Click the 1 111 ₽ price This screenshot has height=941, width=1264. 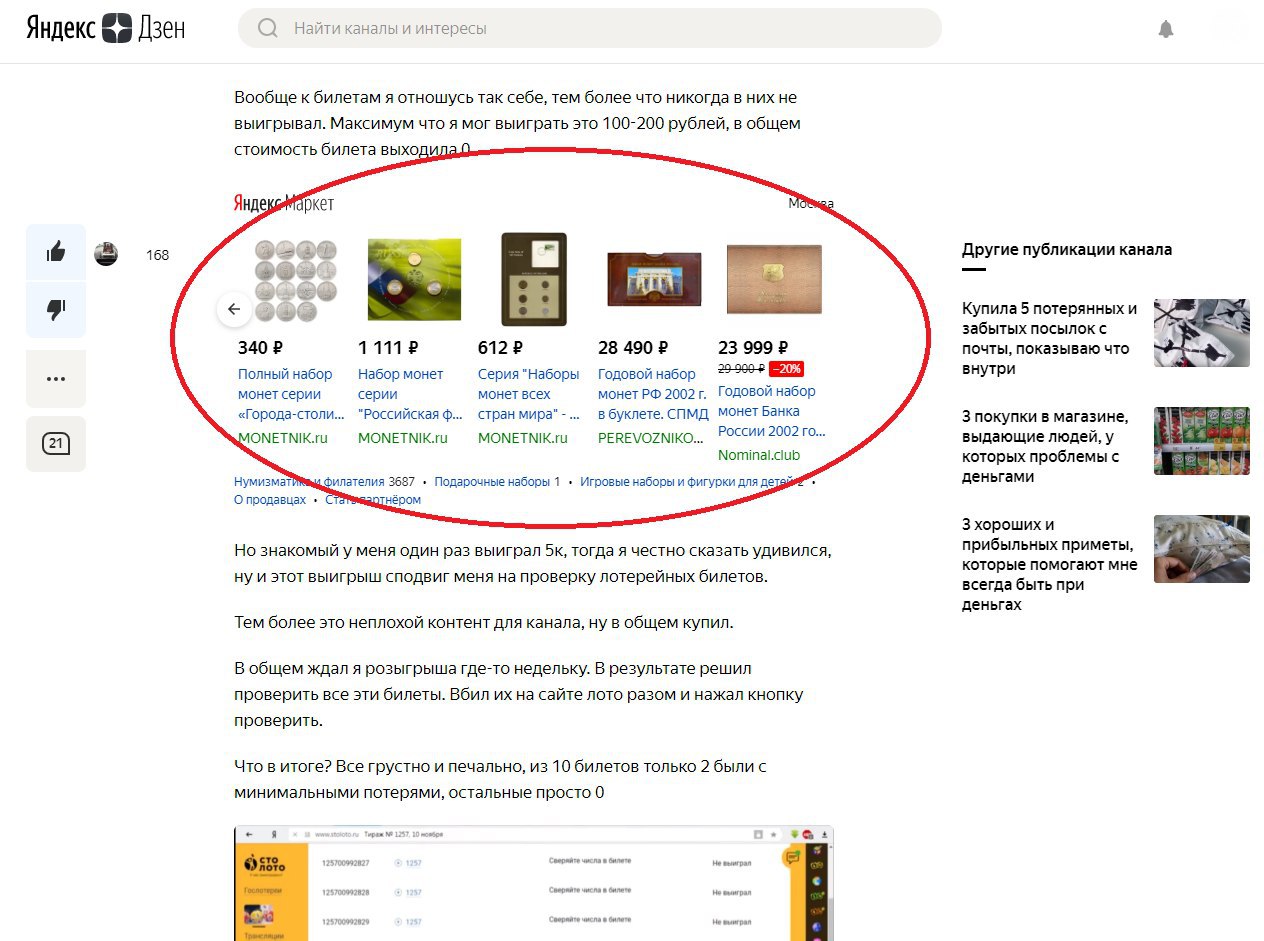pos(388,348)
